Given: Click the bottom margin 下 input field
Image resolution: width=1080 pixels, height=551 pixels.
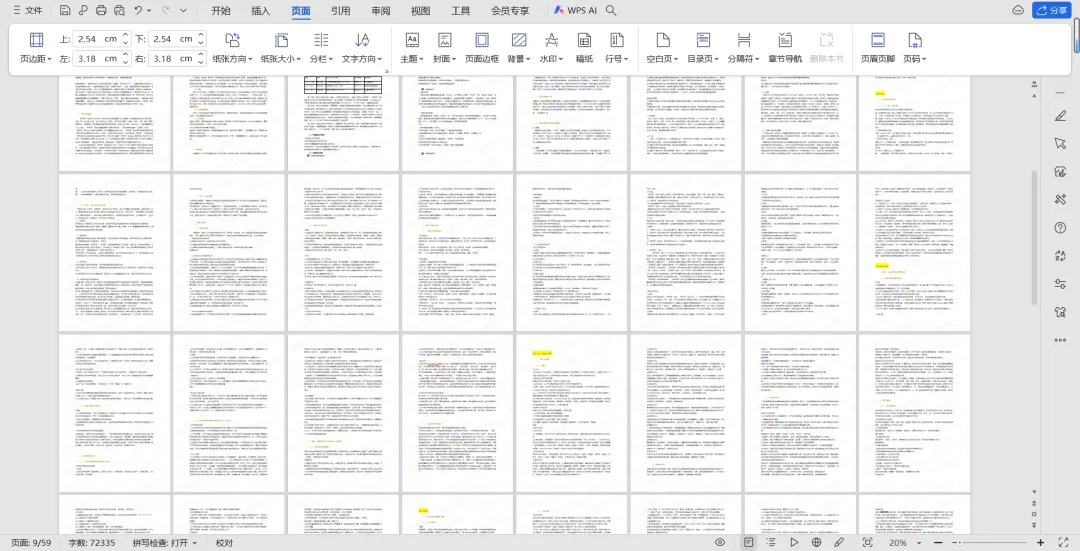Looking at the screenshot, I should pos(172,39).
